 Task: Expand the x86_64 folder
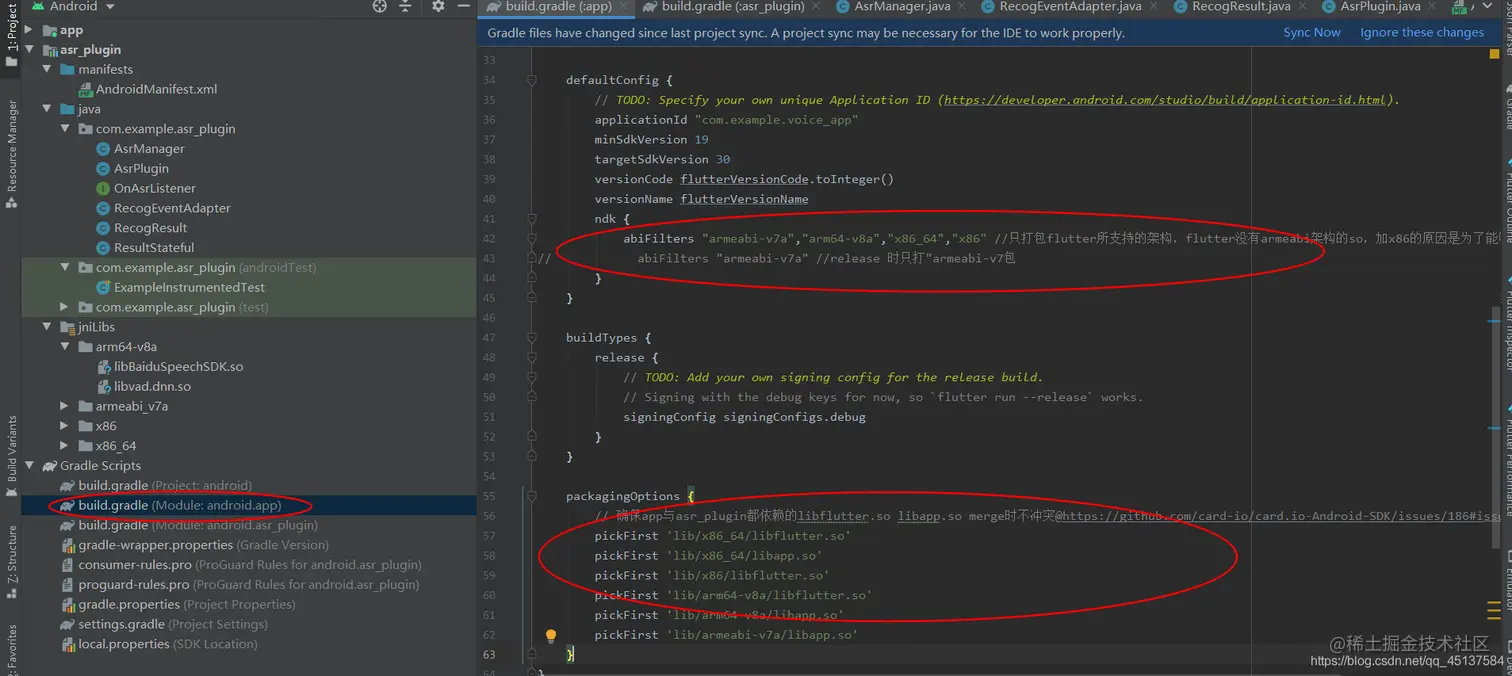click(x=65, y=446)
